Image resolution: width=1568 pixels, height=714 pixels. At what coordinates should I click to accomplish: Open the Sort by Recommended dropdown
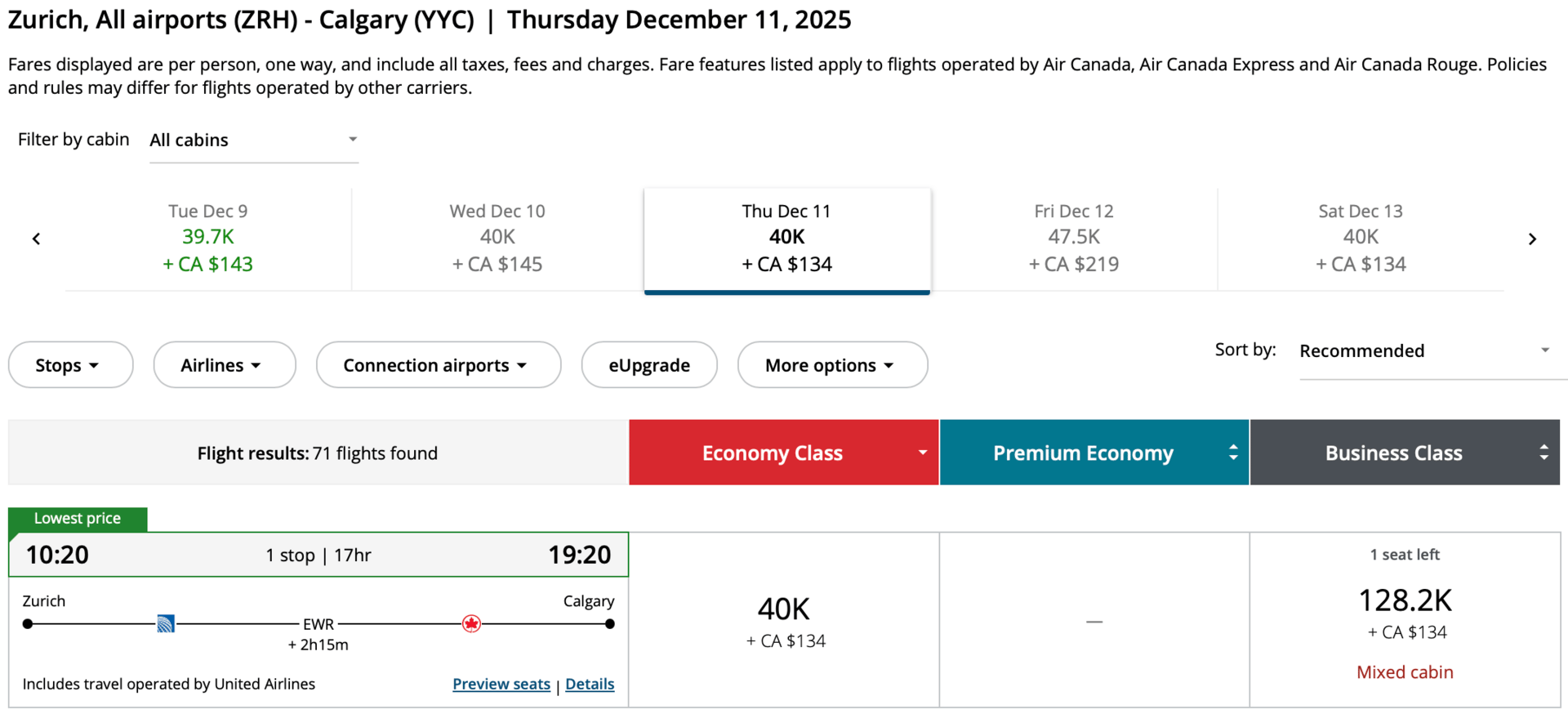[1424, 350]
